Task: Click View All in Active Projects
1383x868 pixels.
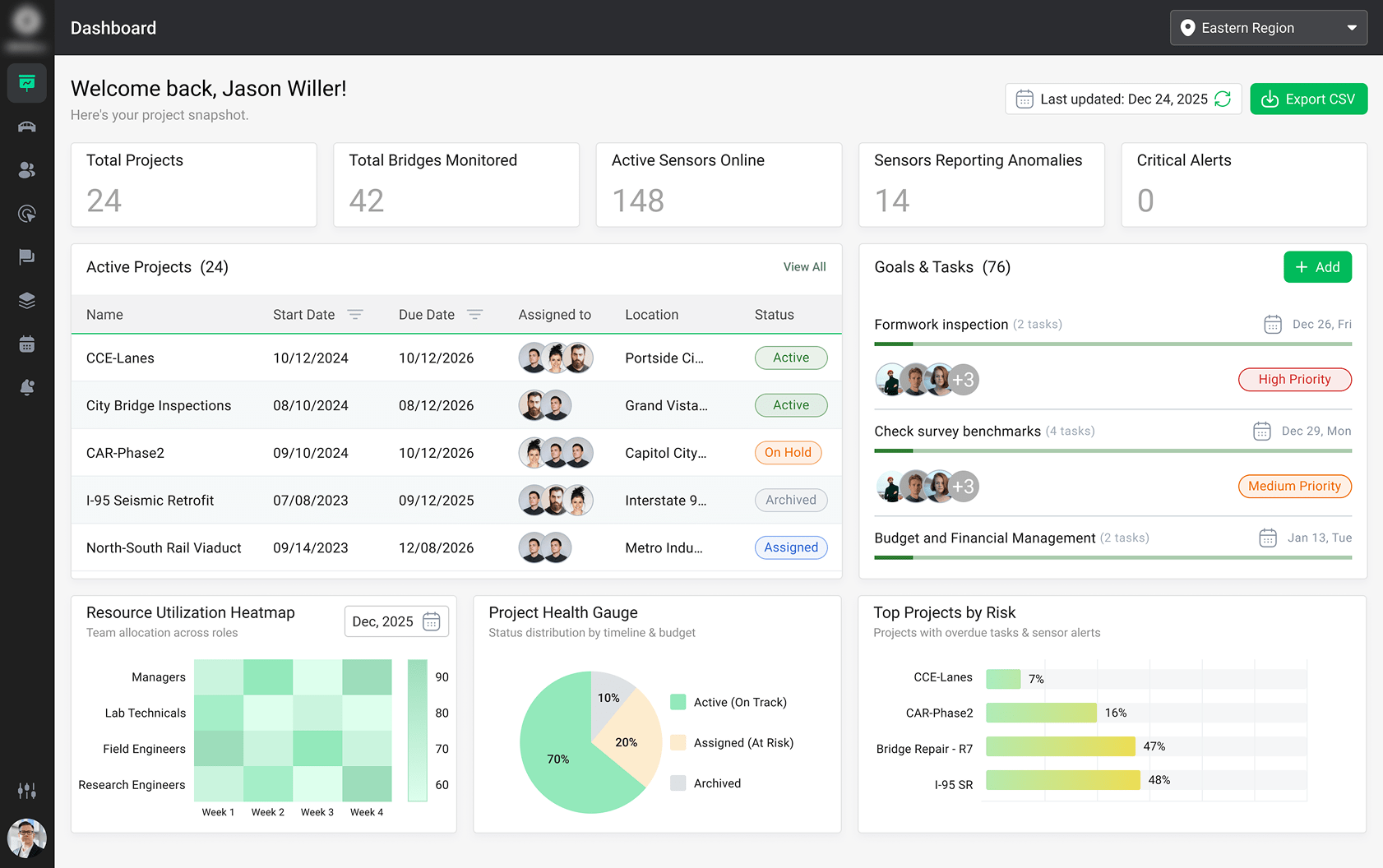Action: click(x=804, y=266)
